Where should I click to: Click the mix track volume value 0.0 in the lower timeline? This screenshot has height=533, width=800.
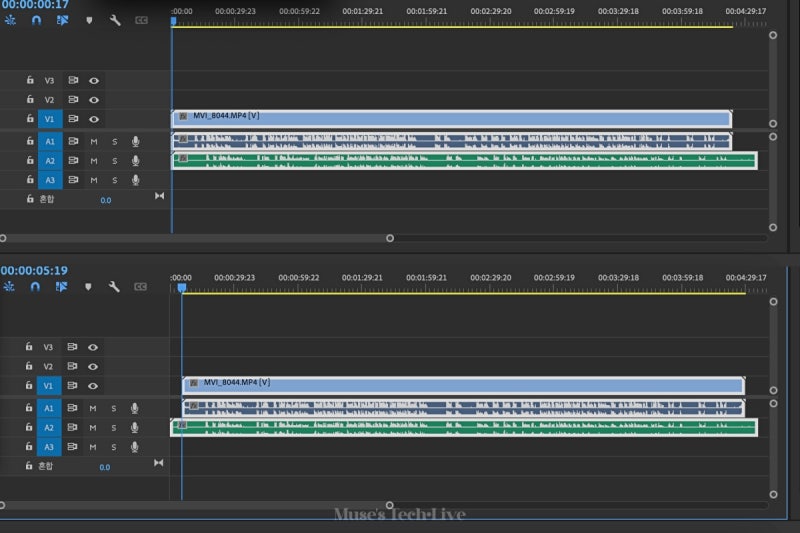click(x=106, y=467)
